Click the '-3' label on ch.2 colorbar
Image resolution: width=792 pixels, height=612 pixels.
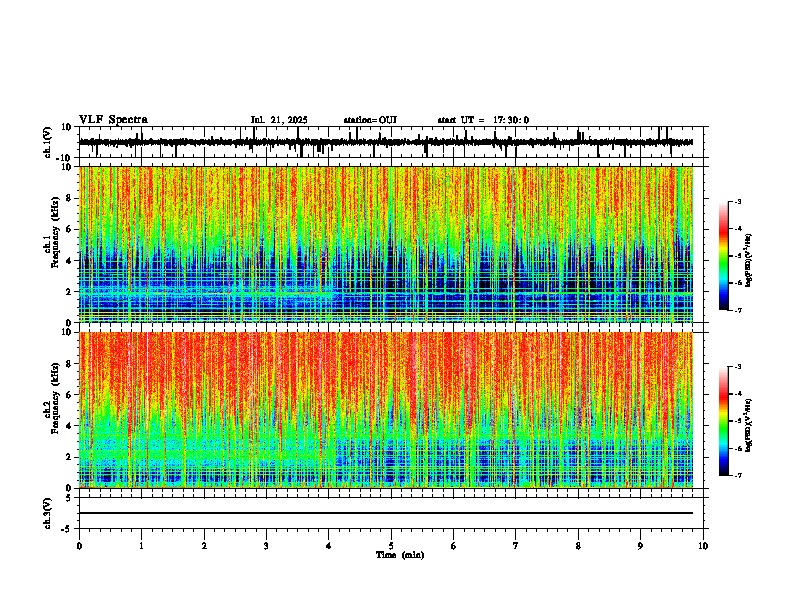738,367
